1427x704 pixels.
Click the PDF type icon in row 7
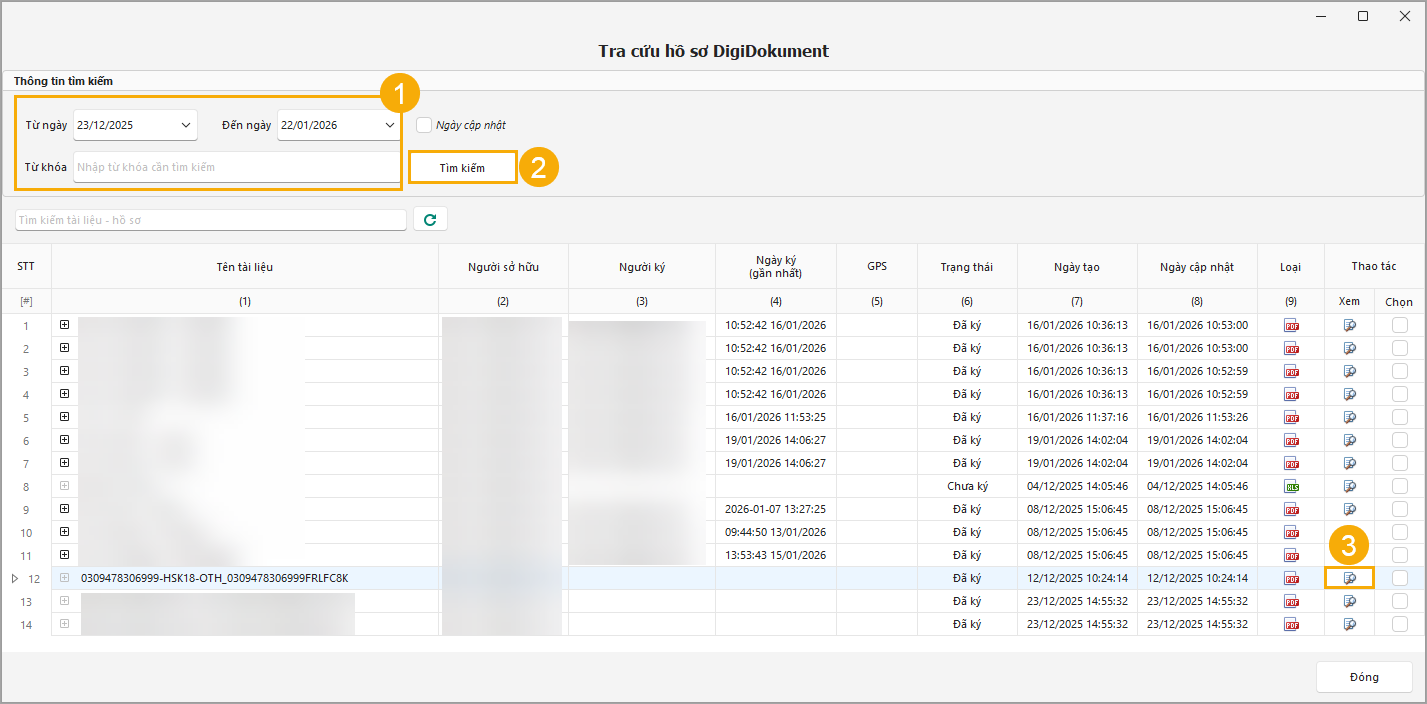click(x=1291, y=463)
